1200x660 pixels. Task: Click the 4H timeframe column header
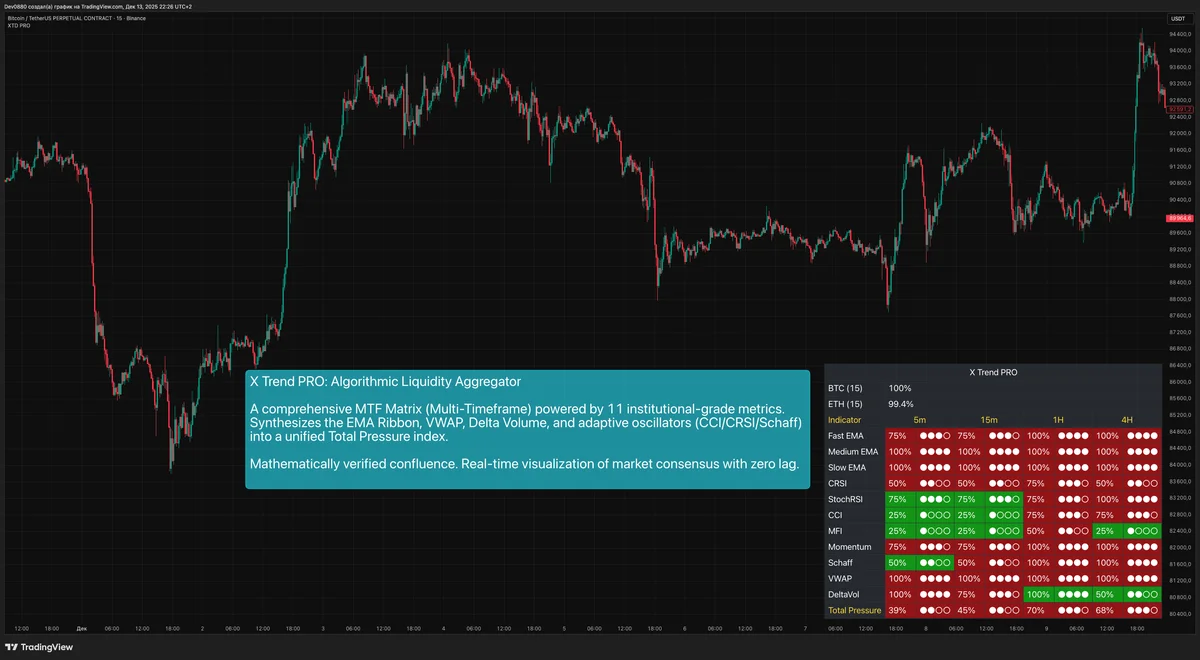point(1127,420)
